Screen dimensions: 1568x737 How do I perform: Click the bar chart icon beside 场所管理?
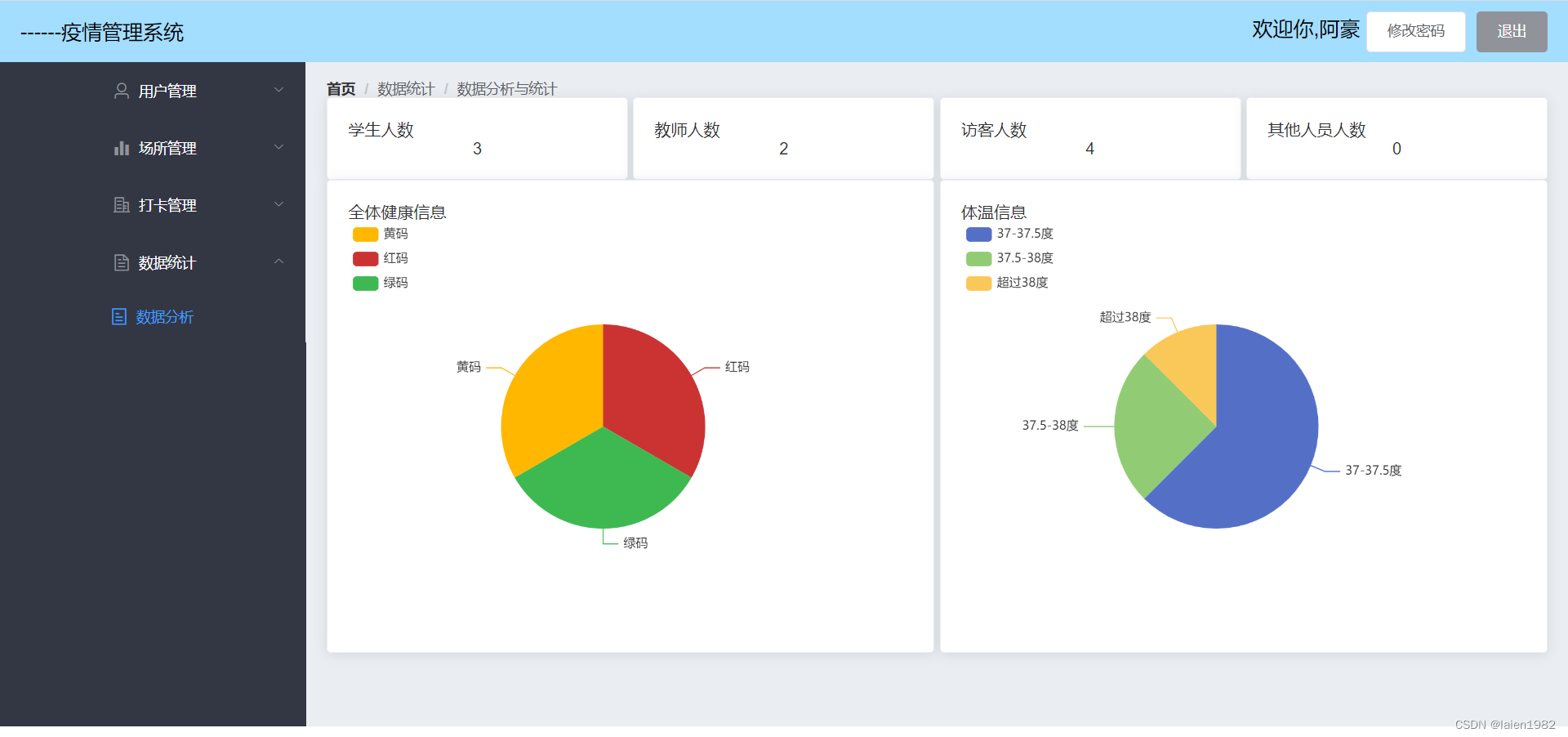[122, 148]
